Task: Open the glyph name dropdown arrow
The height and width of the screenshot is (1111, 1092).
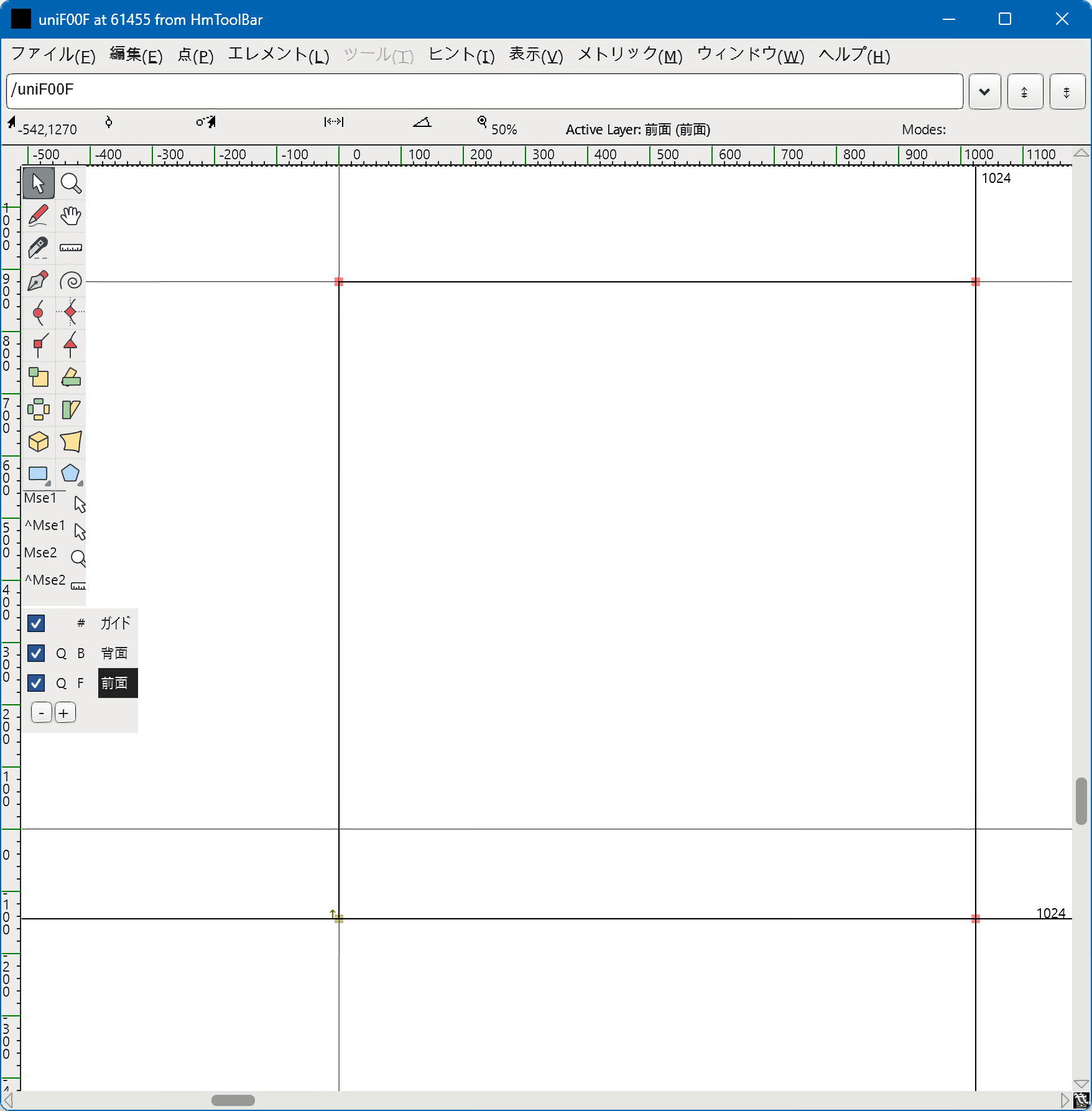Action: [x=984, y=91]
